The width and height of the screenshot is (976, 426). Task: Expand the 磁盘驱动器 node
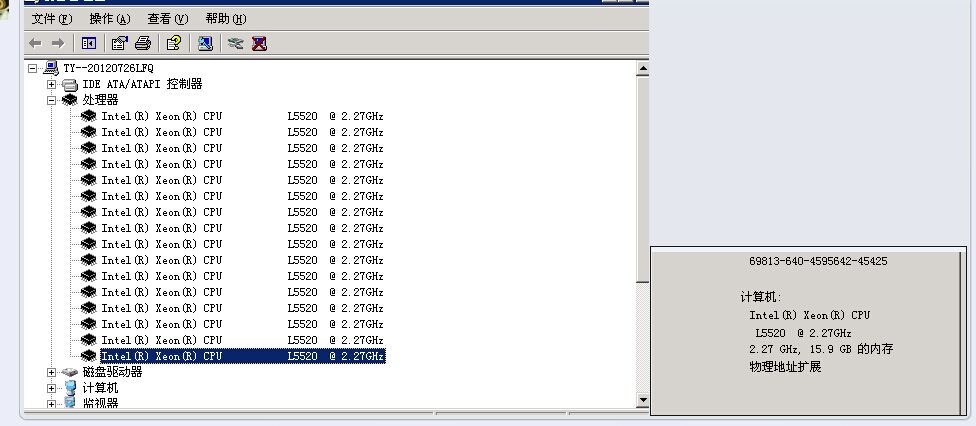point(51,372)
